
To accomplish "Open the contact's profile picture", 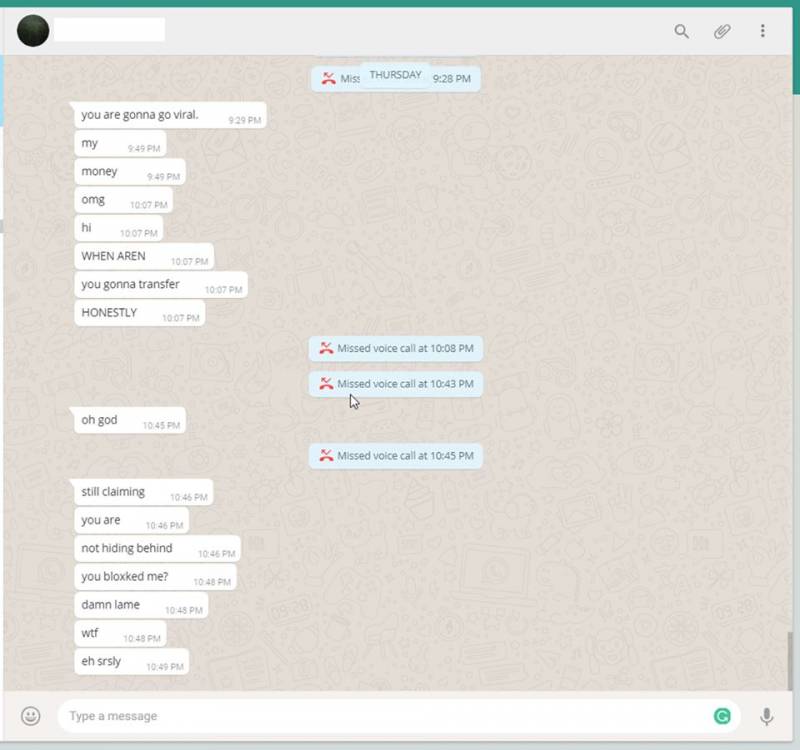I will point(33,31).
